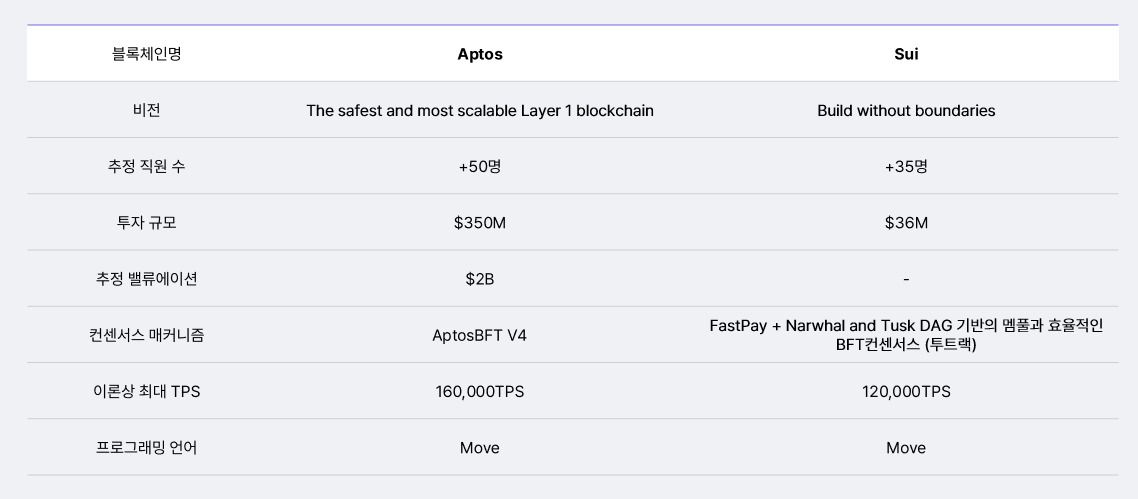Click the 추정 직원 수 row label
Screen dimensions: 1138x499
click(146, 166)
